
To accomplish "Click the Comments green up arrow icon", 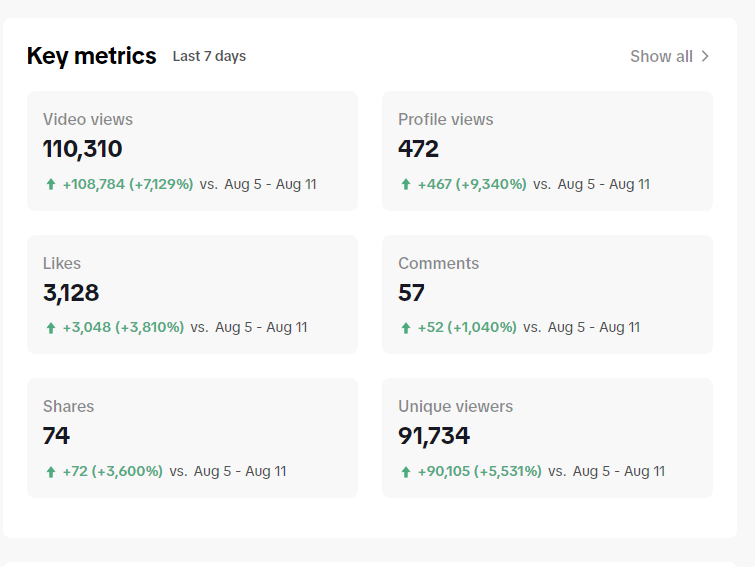I will pos(405,328).
